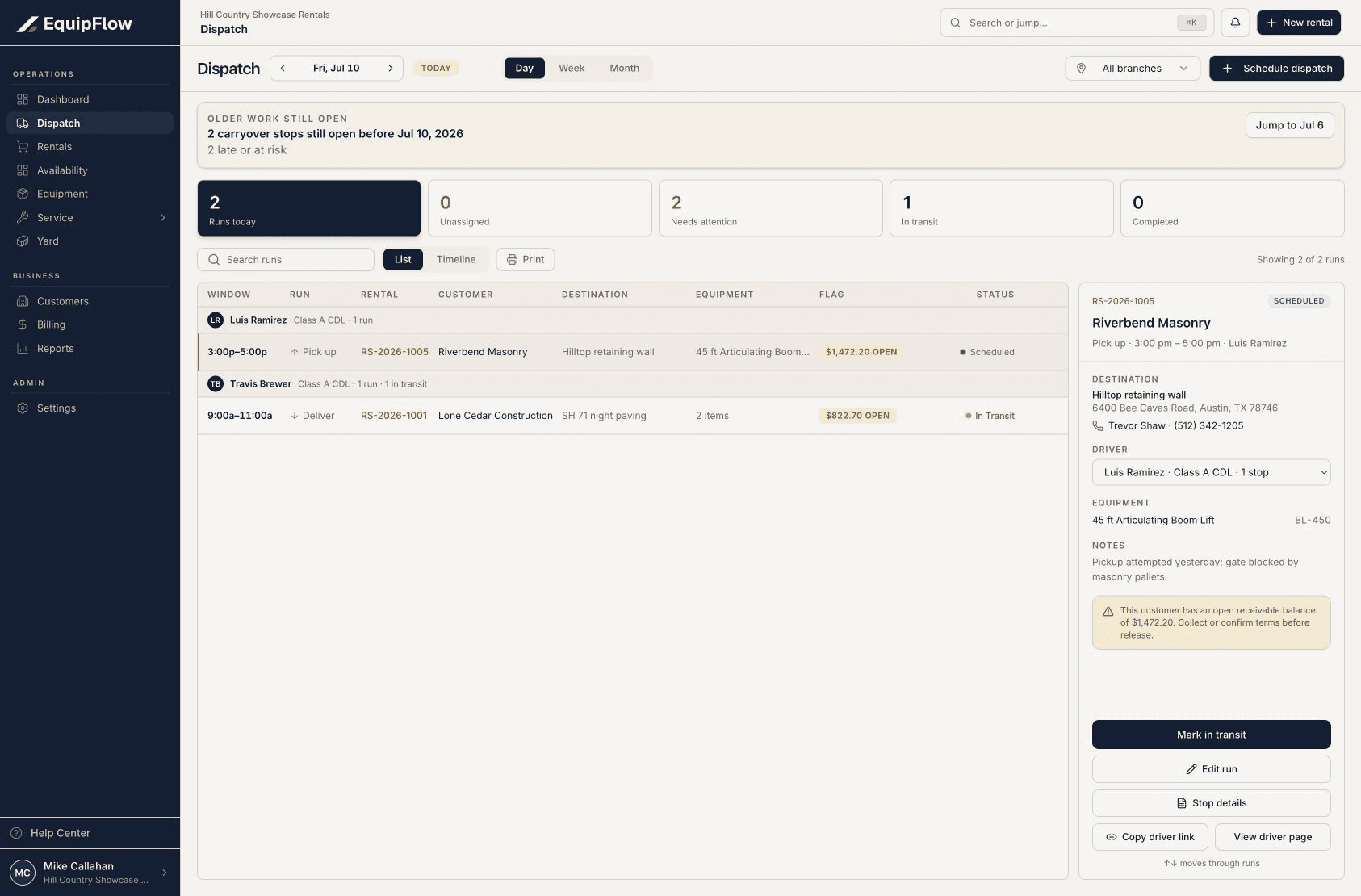Viewport: 1361px width, 896px height.
Task: Open the All branches dropdown
Action: click(1133, 69)
